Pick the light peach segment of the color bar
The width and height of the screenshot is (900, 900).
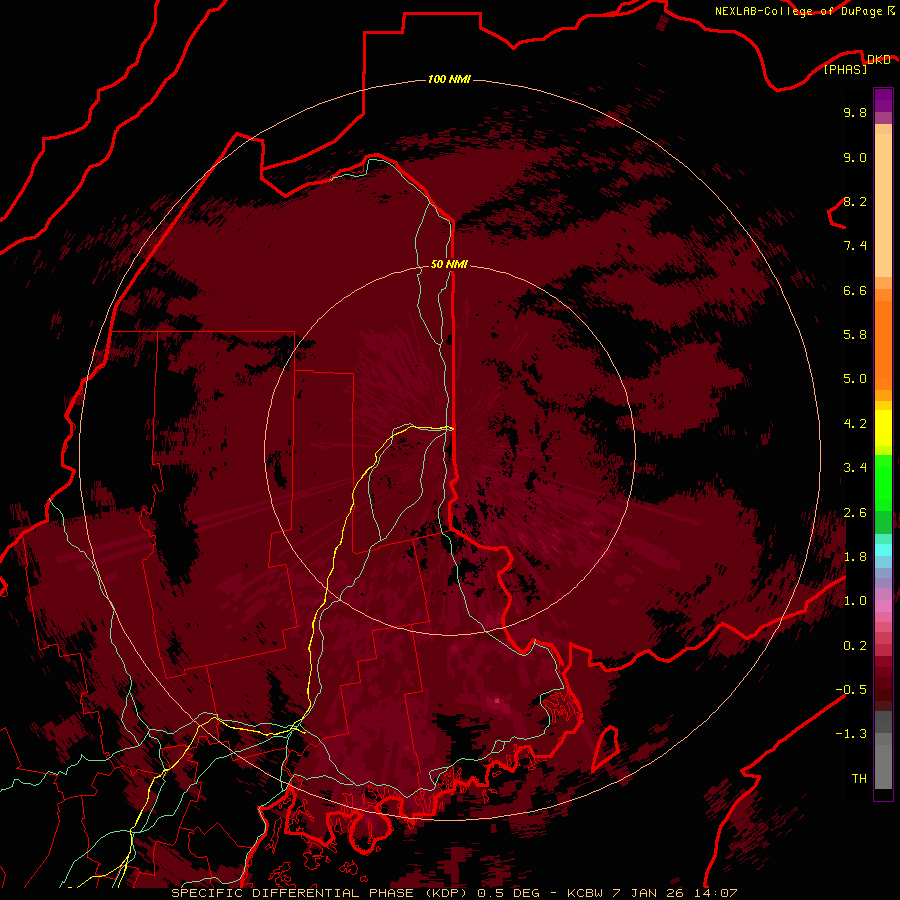pyautogui.click(x=883, y=207)
